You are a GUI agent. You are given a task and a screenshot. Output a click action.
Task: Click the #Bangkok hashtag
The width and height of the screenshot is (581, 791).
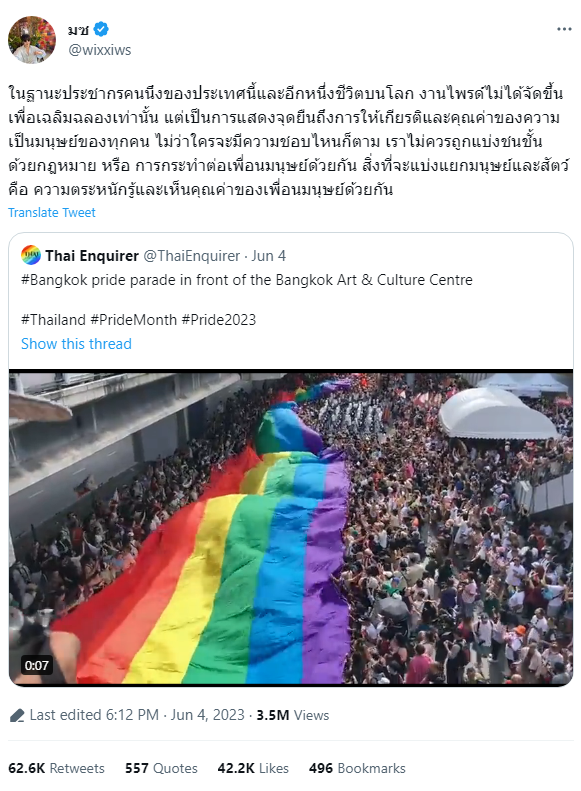(54, 280)
